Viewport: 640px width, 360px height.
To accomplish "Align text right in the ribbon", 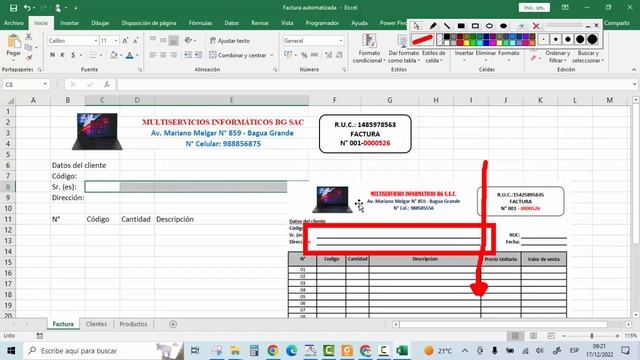I will tap(173, 55).
